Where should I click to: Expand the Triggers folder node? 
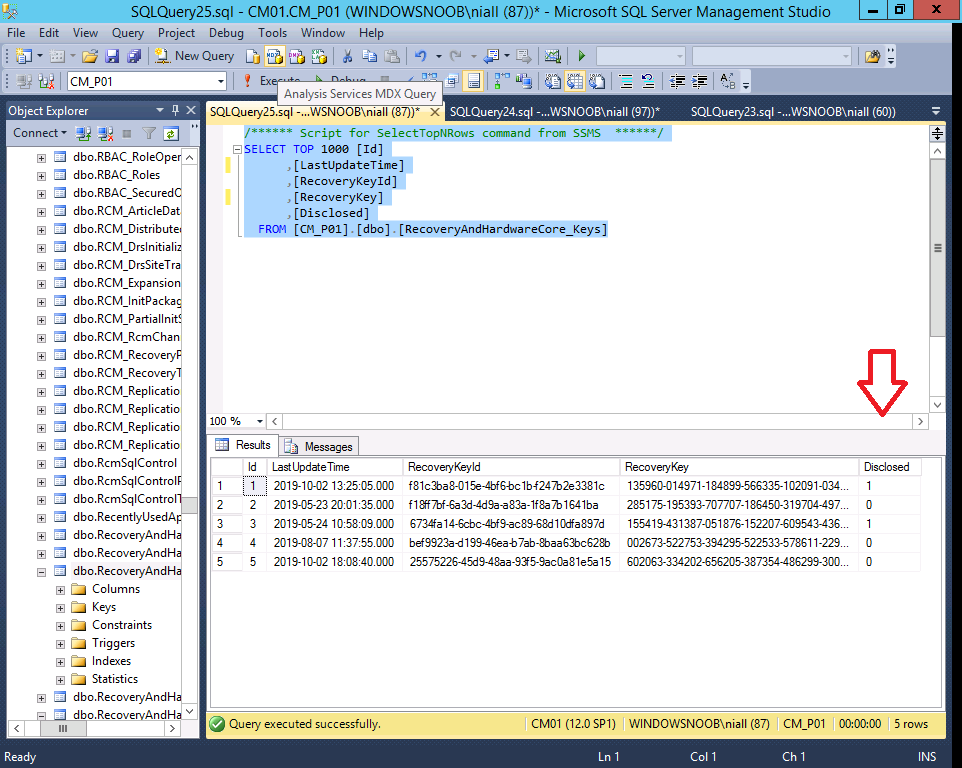point(60,645)
